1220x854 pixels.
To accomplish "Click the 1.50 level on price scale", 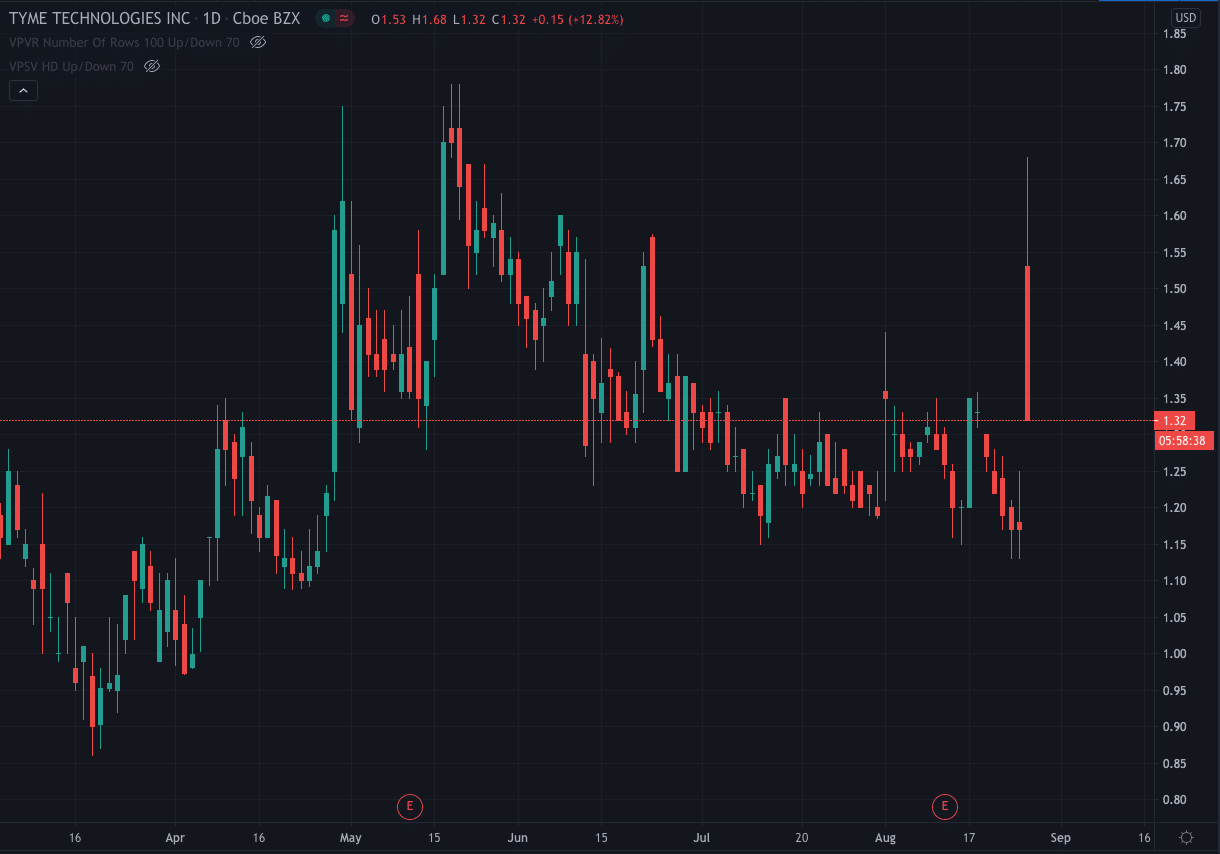I will pyautogui.click(x=1175, y=289).
